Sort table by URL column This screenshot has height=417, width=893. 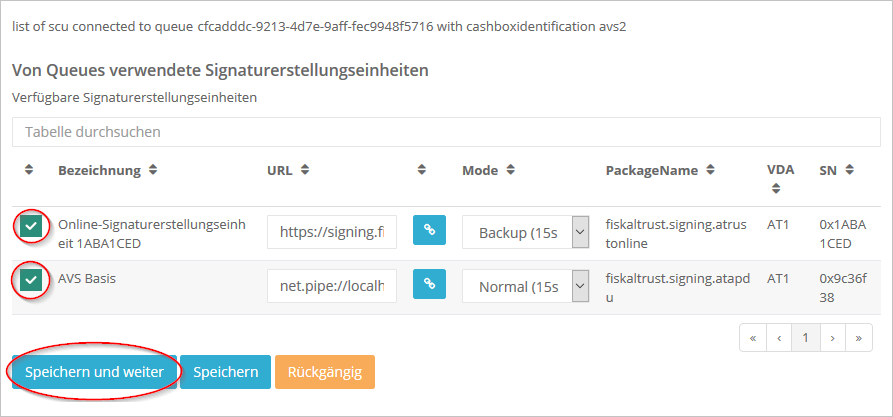[304, 170]
